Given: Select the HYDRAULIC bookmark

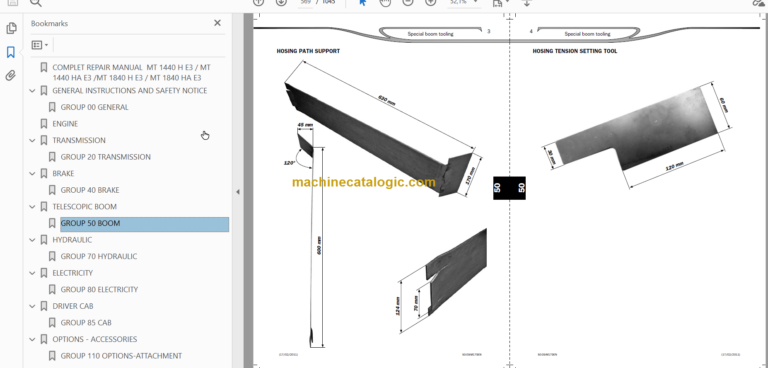Looking at the screenshot, I should [72, 240].
